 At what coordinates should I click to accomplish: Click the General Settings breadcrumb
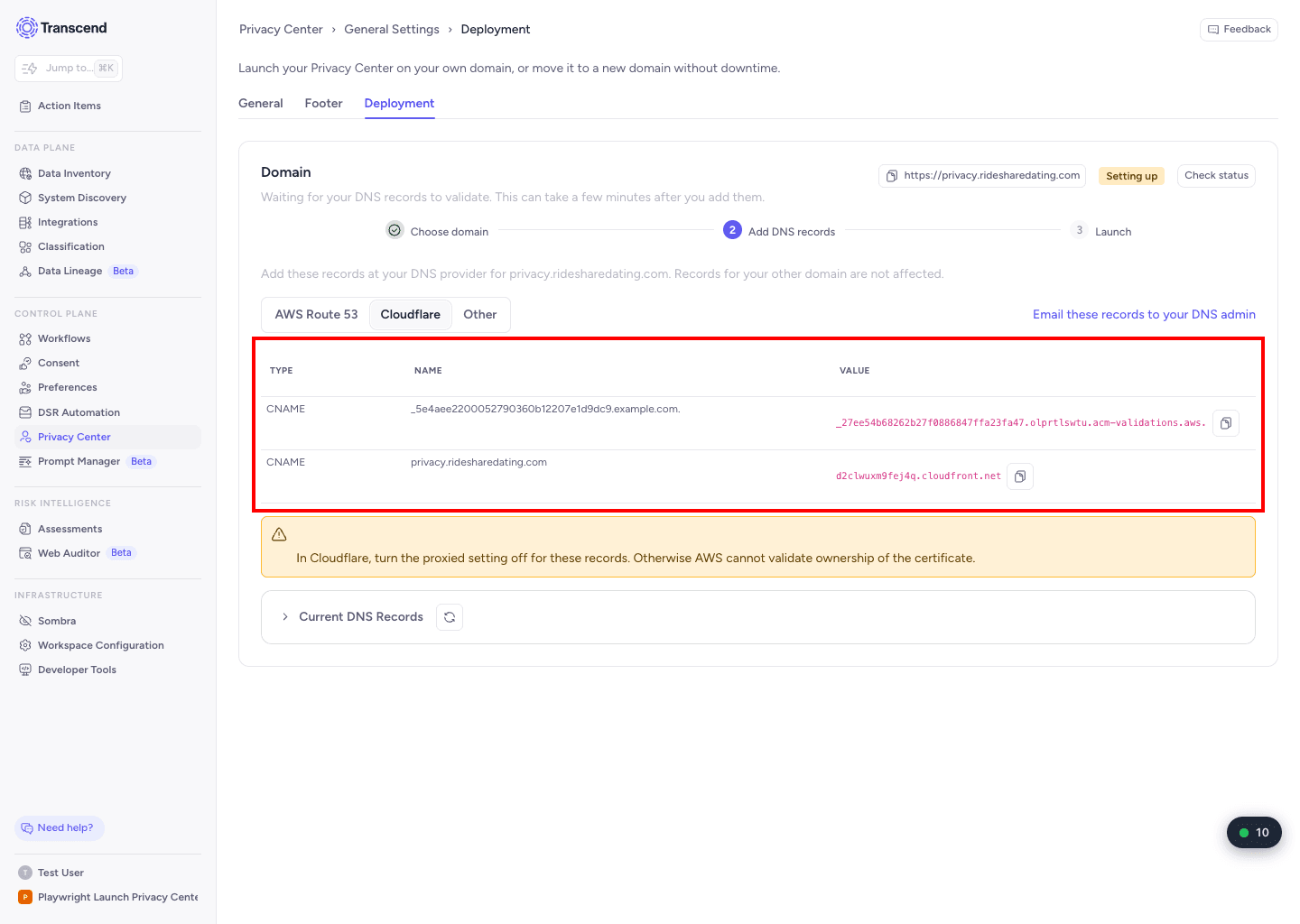point(392,30)
